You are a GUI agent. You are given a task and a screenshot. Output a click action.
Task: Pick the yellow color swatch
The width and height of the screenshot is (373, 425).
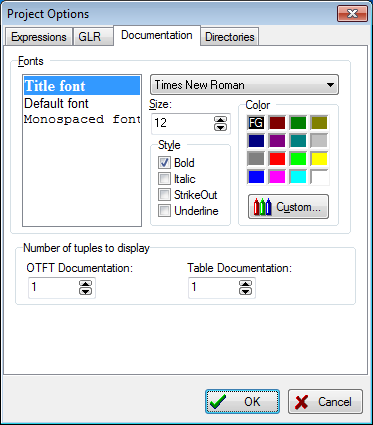[319, 159]
